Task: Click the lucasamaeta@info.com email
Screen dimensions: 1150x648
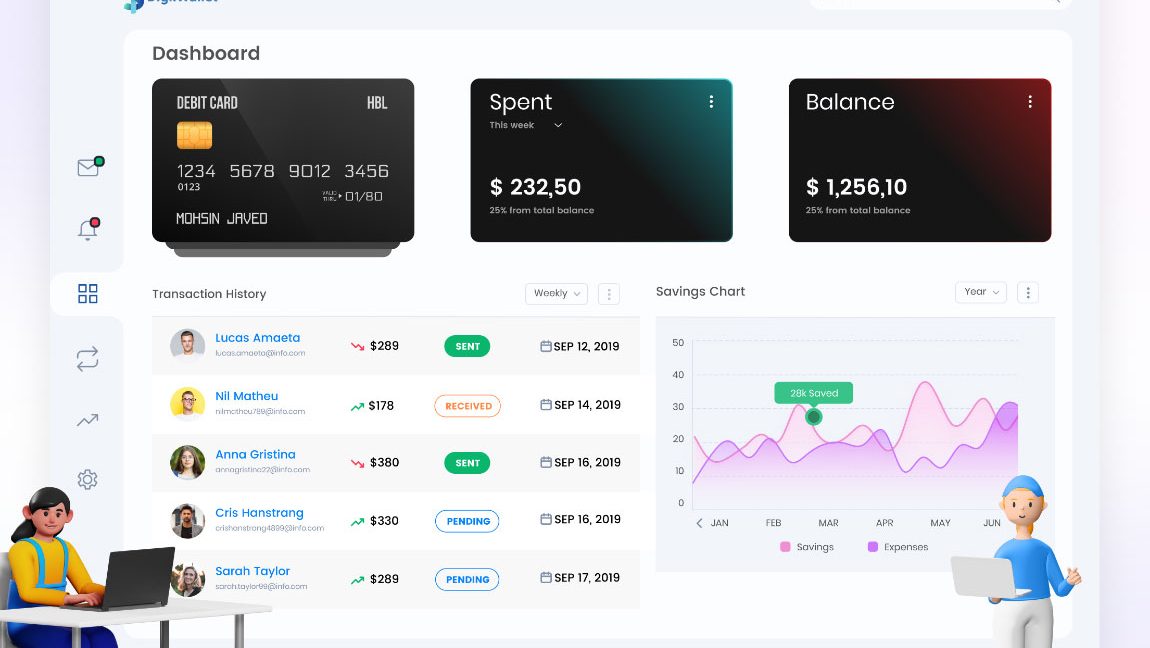Action: [260, 353]
